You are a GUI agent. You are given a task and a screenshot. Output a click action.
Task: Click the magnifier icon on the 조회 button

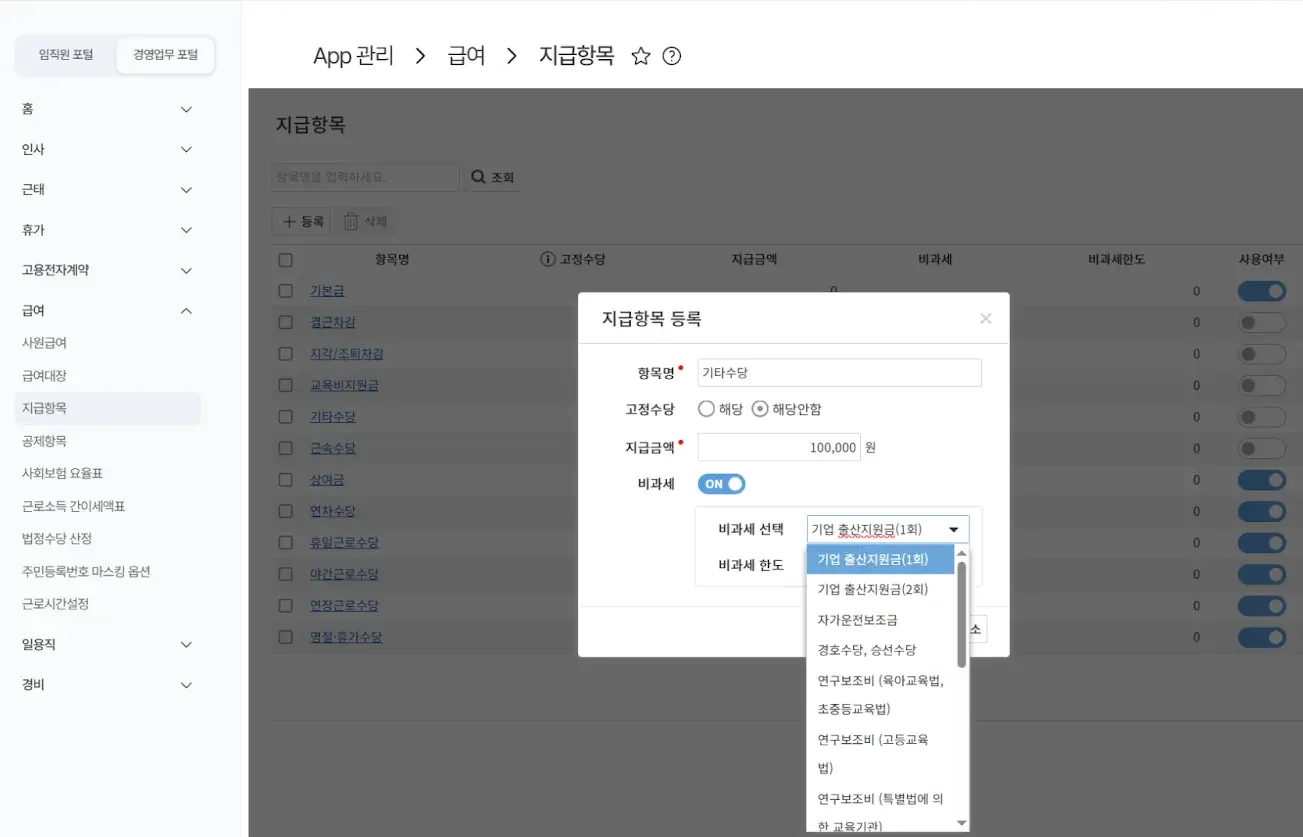coord(478,175)
